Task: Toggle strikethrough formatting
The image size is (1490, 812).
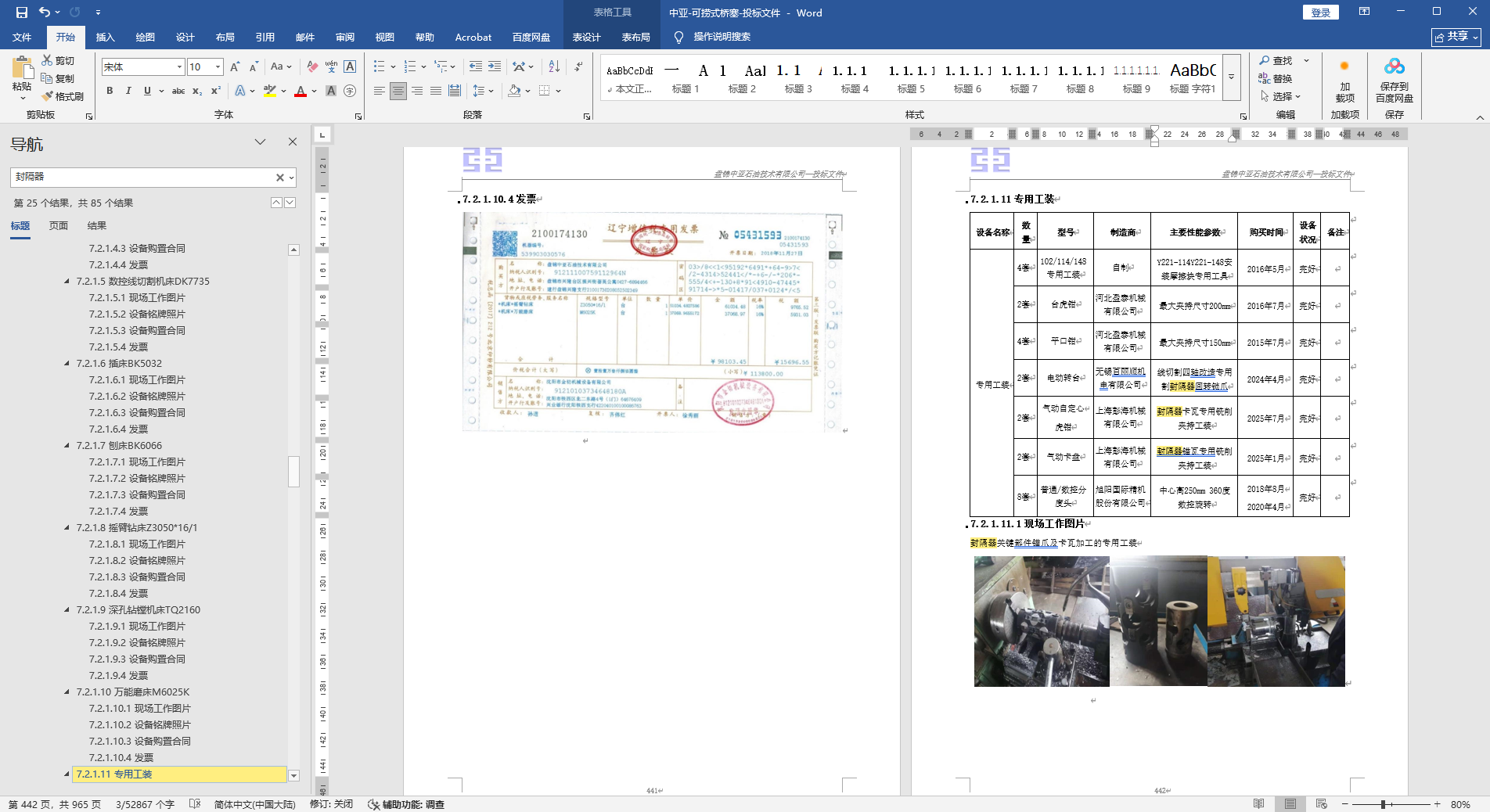Action: coord(178,92)
